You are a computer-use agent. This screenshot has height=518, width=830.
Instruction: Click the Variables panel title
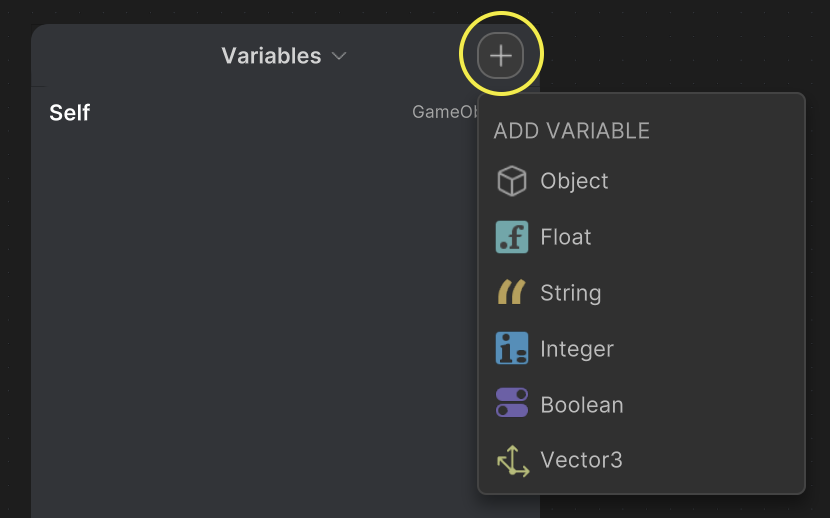(271, 56)
